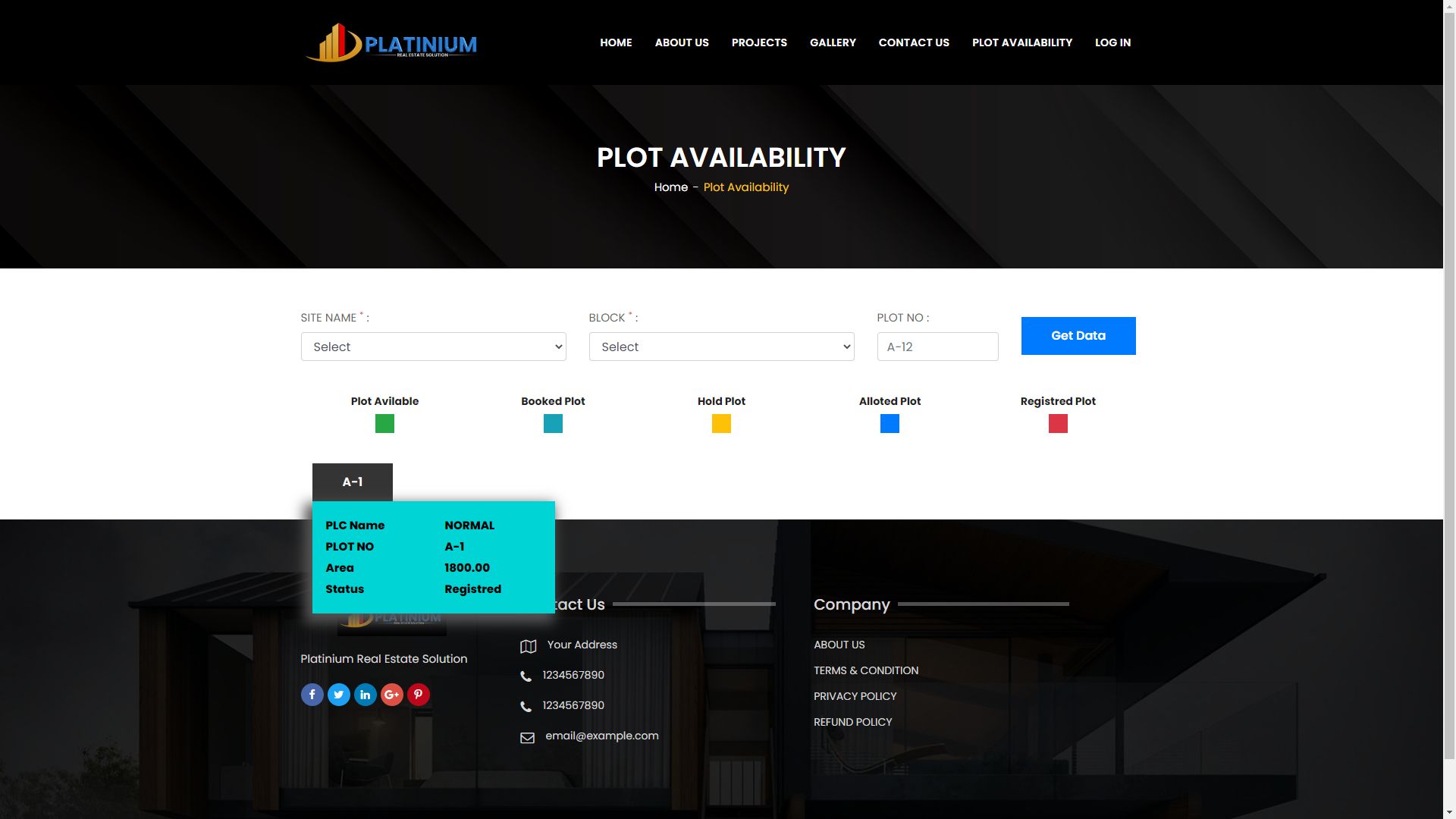Click the Platinium logo in header

[391, 42]
